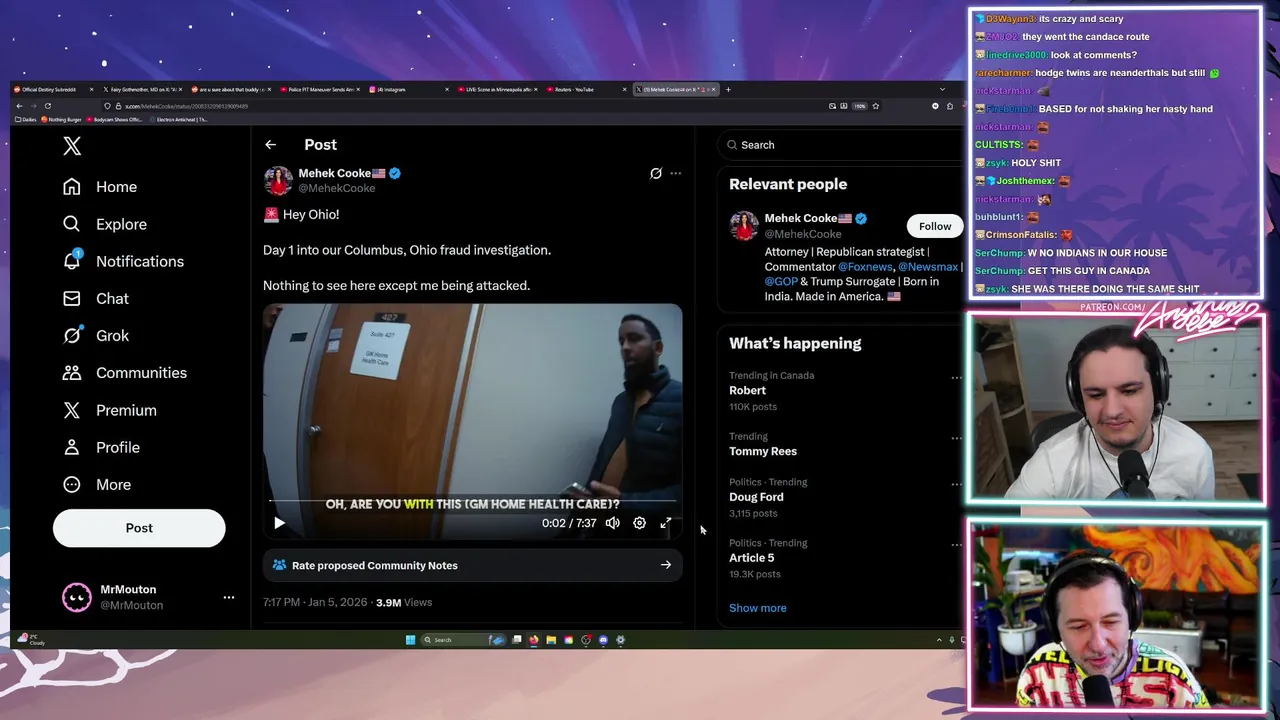Image resolution: width=1280 pixels, height=720 pixels.
Task: Play the post video
Action: click(279, 523)
